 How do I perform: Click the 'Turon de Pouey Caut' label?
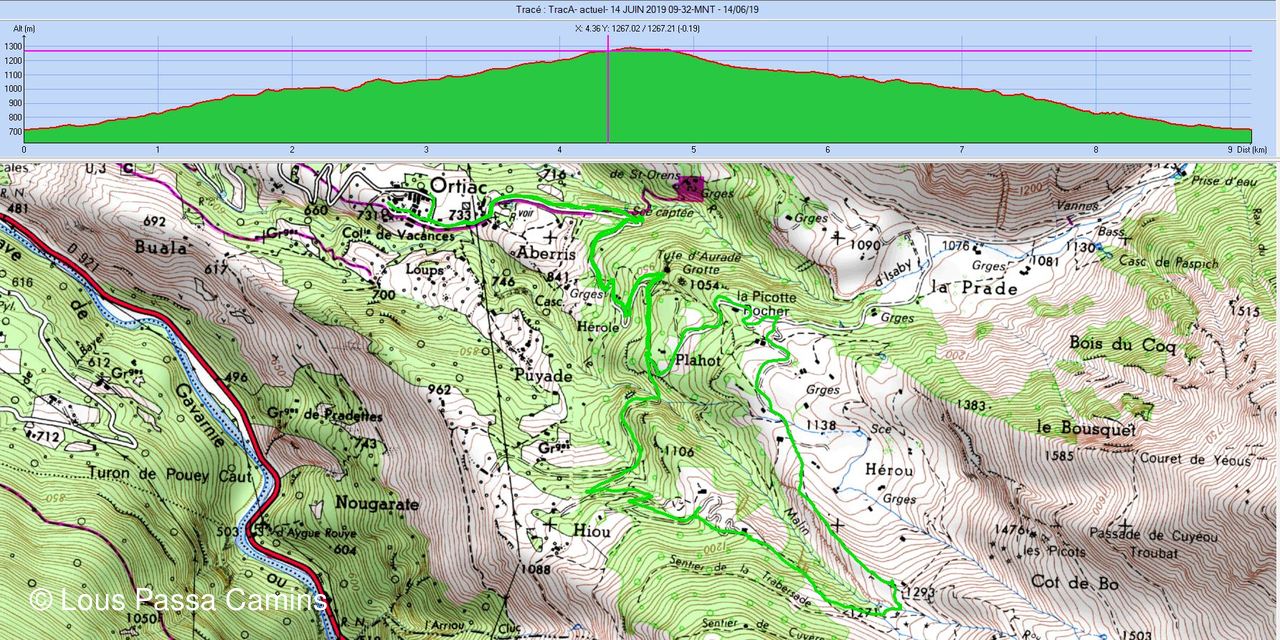coord(170,476)
